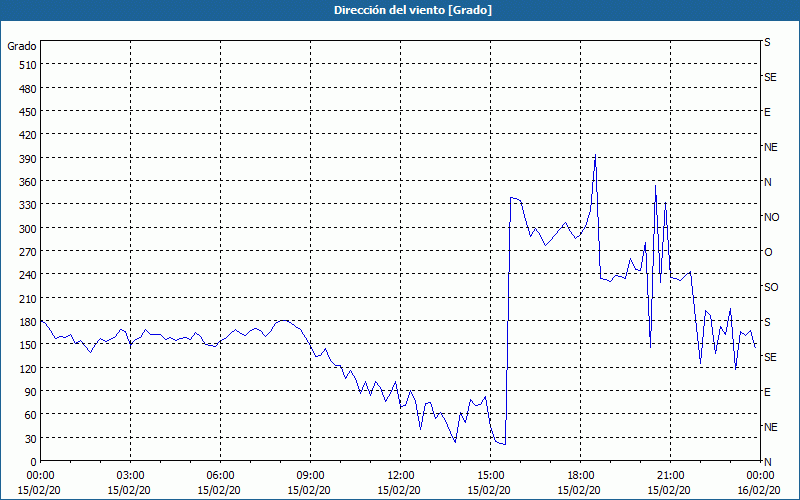Click the 00:00 label above 16/02/20
Image resolution: width=800 pixels, height=500 pixels.
(x=761, y=476)
